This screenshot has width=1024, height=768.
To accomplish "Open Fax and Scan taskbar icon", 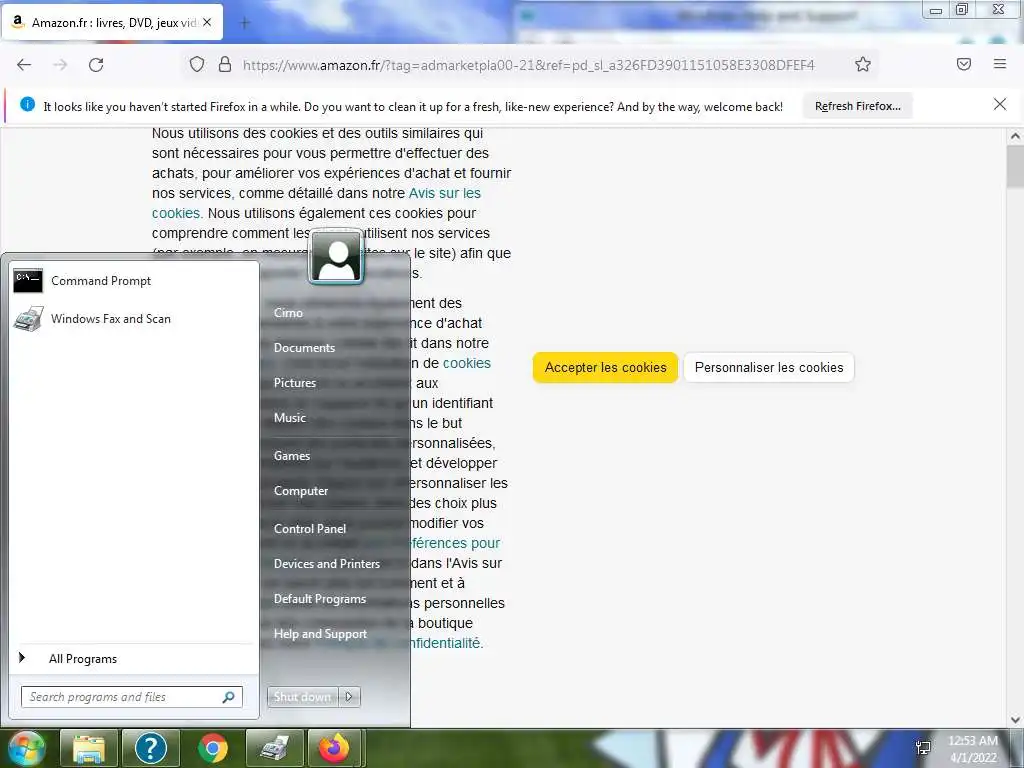I will pos(274,748).
